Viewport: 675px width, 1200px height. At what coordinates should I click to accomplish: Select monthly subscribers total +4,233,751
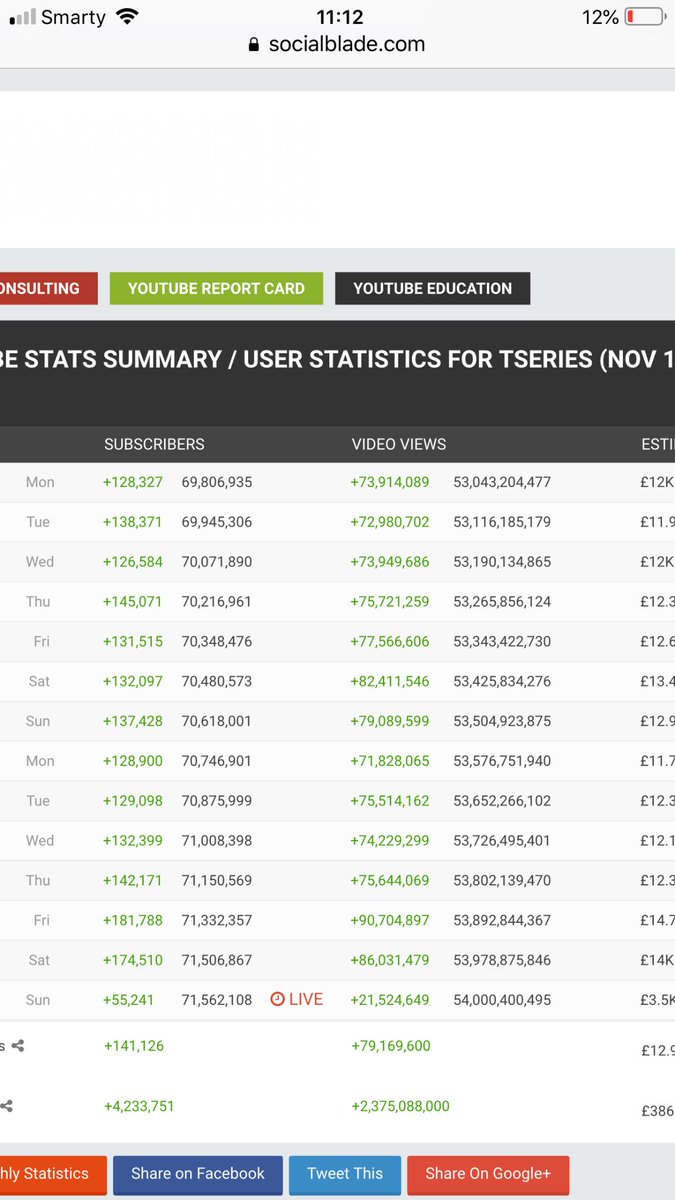click(x=139, y=1106)
